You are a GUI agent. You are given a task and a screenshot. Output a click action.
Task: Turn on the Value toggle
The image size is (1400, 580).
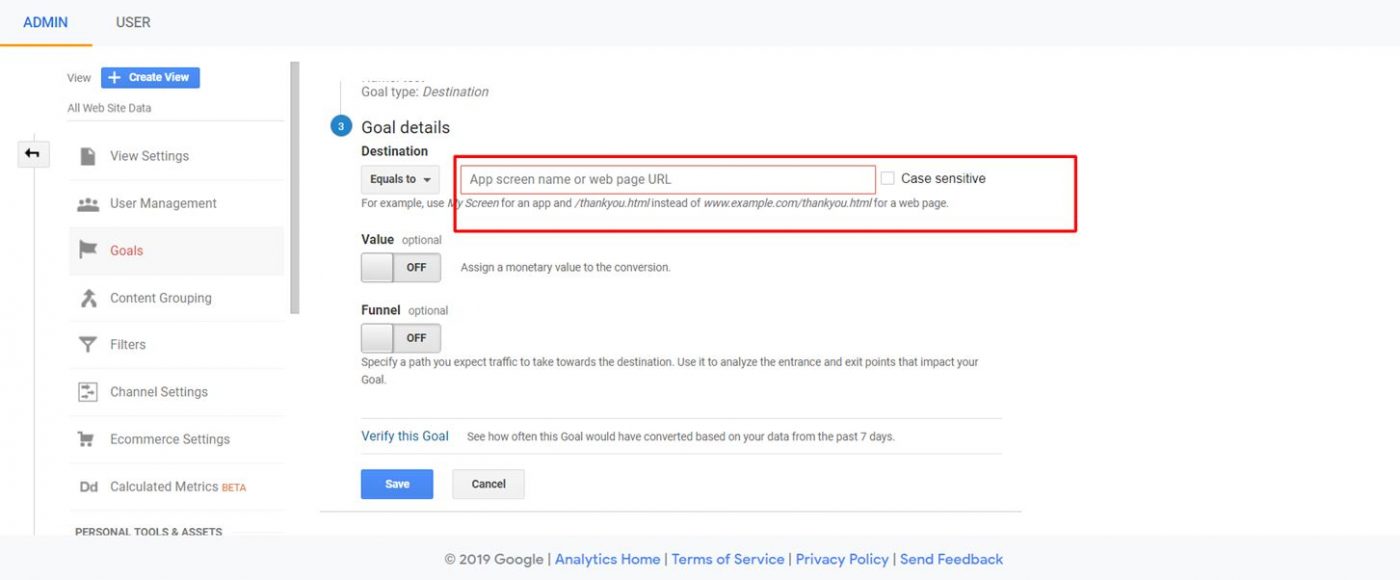click(400, 267)
